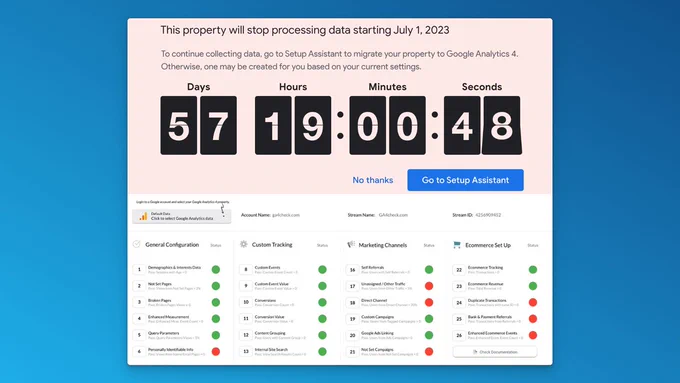This screenshot has width=680, height=383.
Task: Click the 'Demographics & Interests Data' row label
Action: (x=174, y=267)
